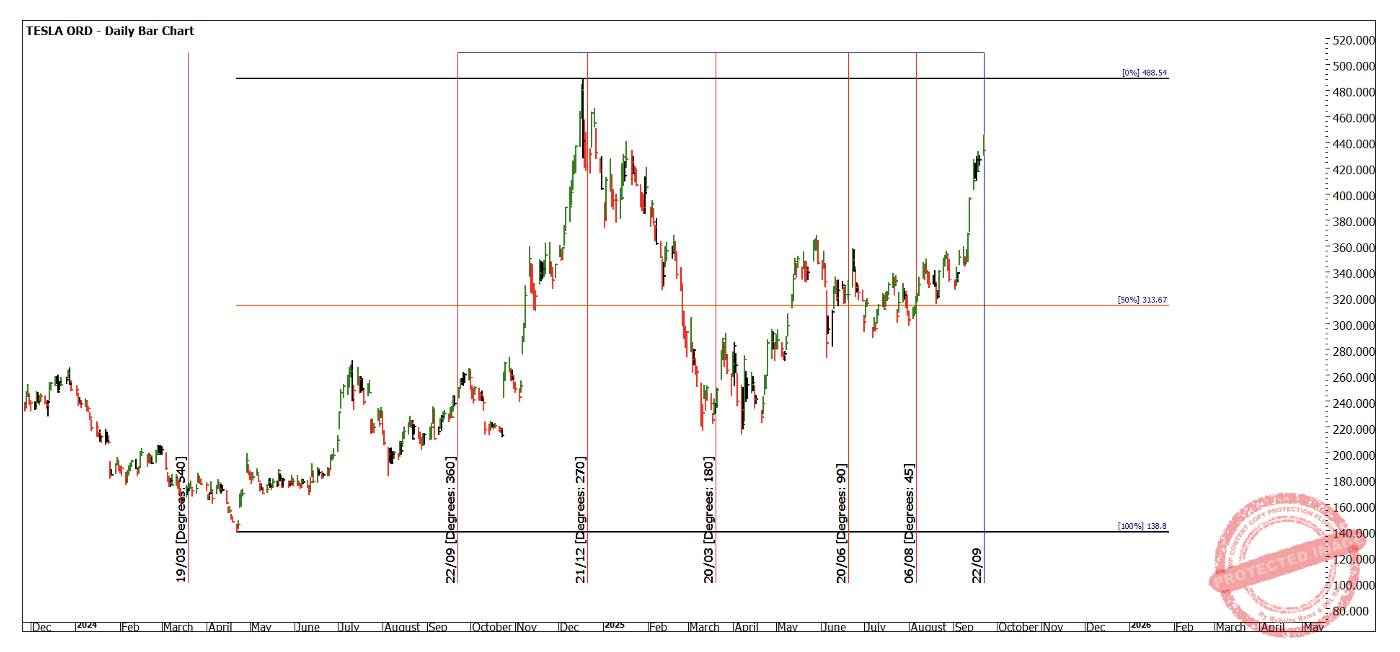The image size is (1400, 652).
Task: Select the 2025 year label on time axis
Action: [614, 625]
